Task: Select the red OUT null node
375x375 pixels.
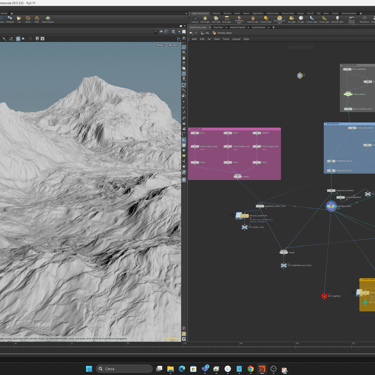Action: [x=324, y=296]
